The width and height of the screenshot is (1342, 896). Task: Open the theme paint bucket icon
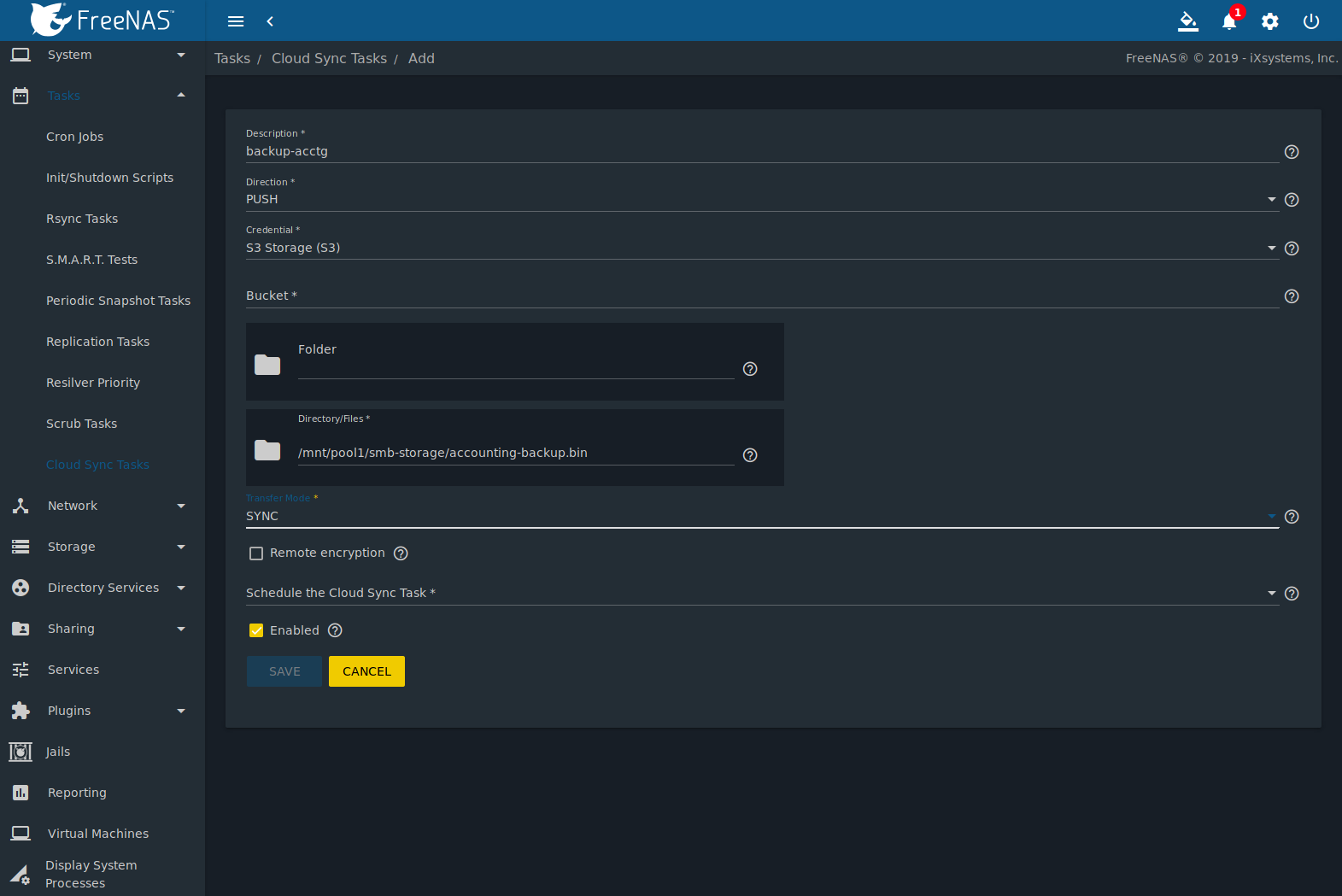click(1188, 21)
